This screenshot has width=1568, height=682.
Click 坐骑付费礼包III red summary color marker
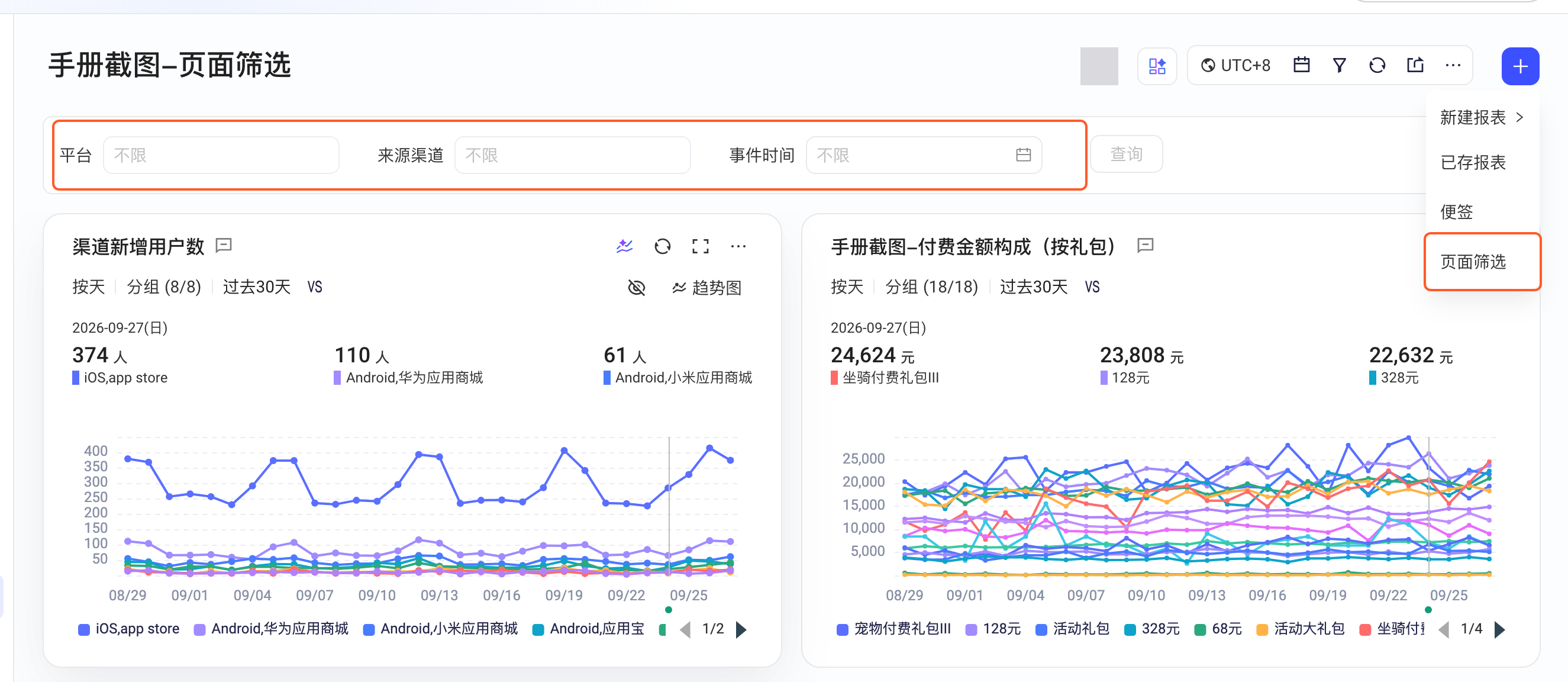(x=834, y=378)
